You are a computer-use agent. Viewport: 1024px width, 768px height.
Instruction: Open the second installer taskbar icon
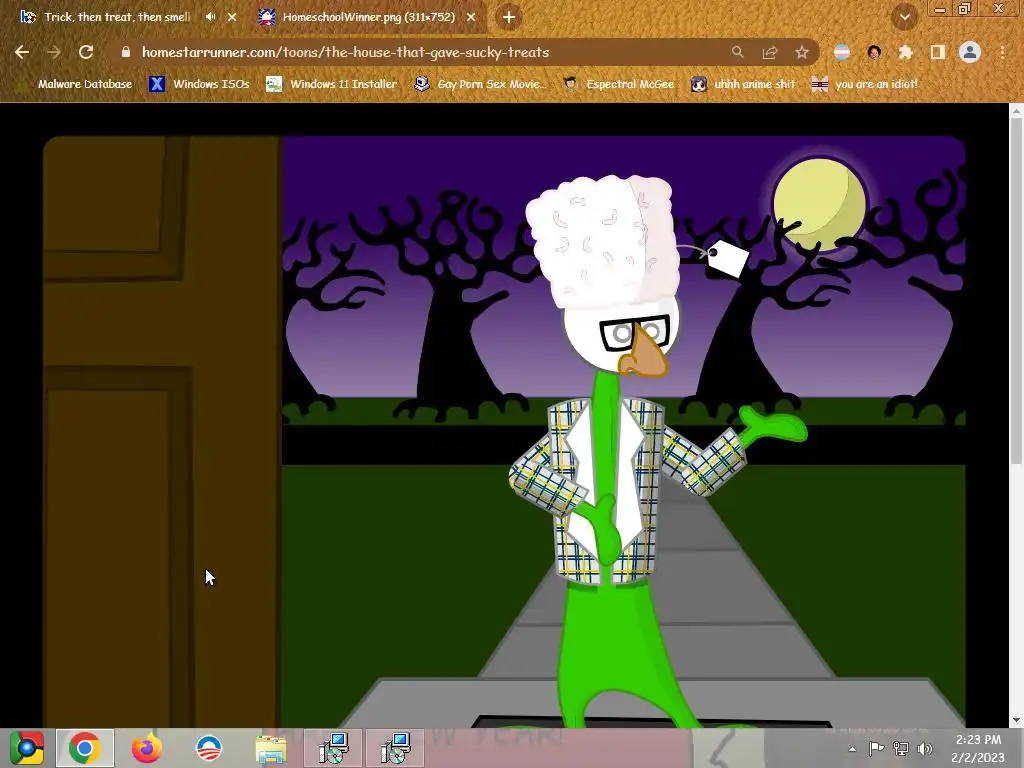point(394,748)
